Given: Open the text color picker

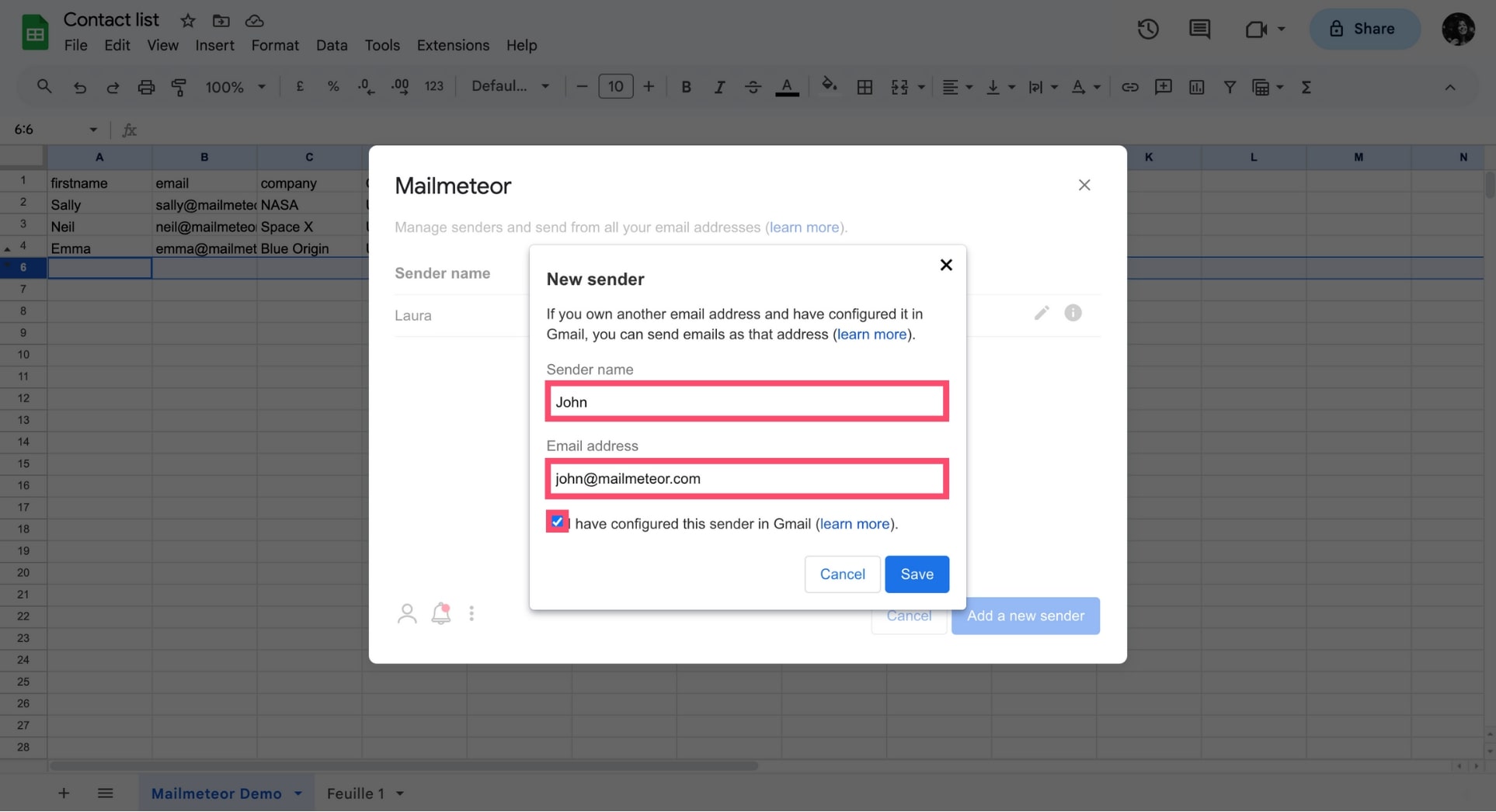Looking at the screenshot, I should (x=787, y=87).
